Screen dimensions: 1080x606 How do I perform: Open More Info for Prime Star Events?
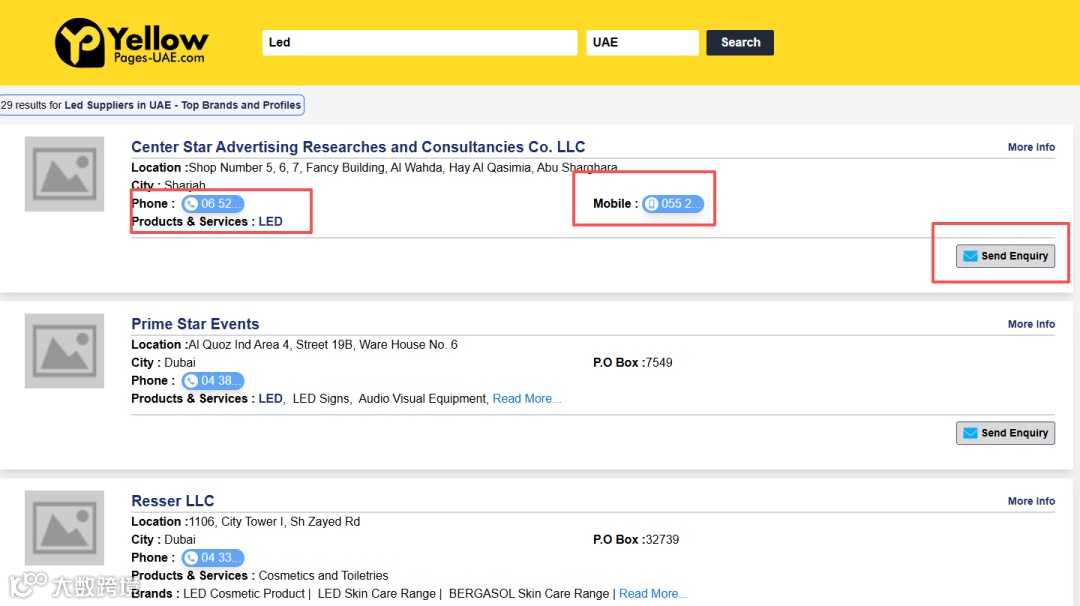pos(1031,324)
